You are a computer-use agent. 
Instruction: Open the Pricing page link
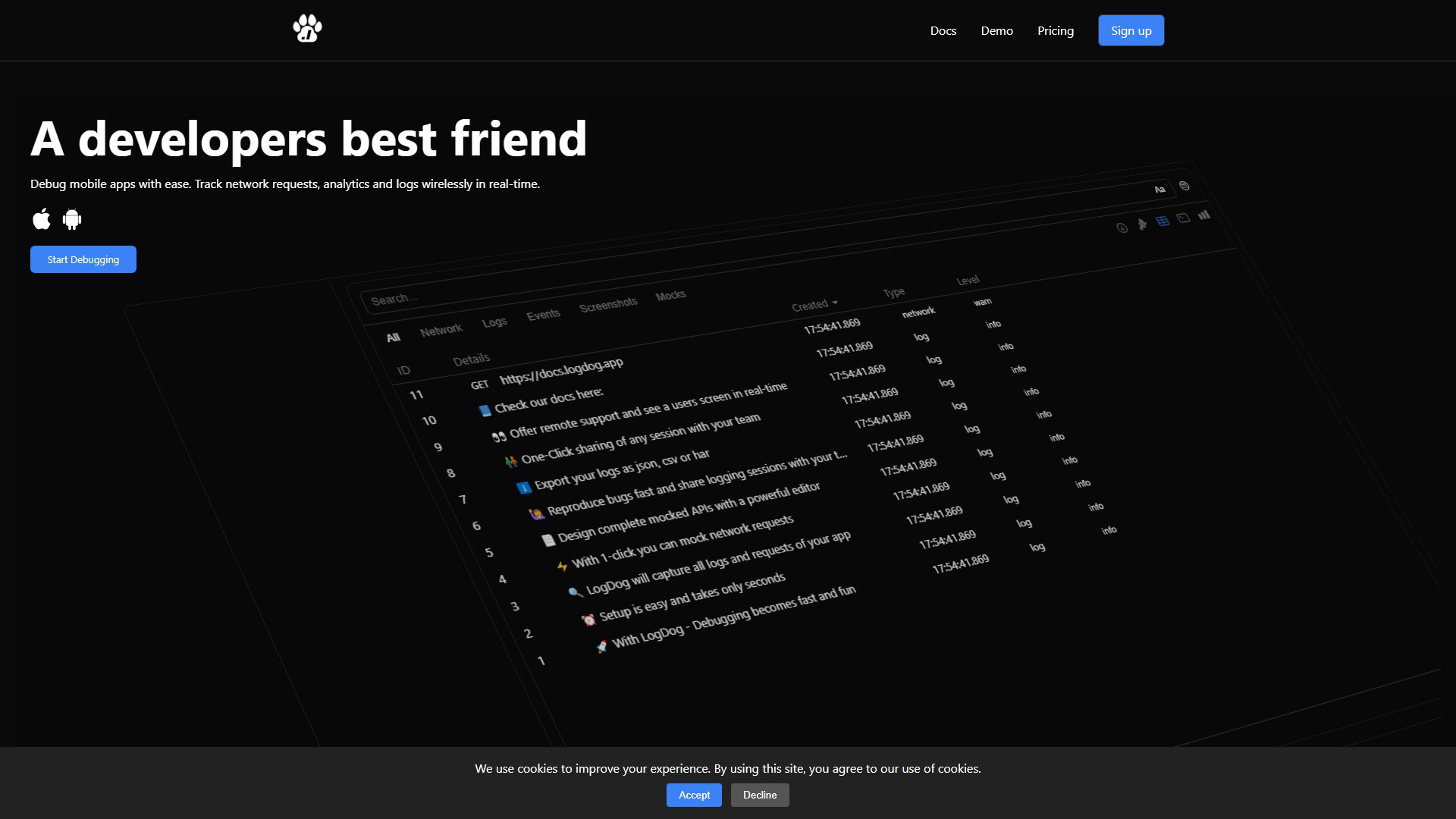coord(1055,30)
